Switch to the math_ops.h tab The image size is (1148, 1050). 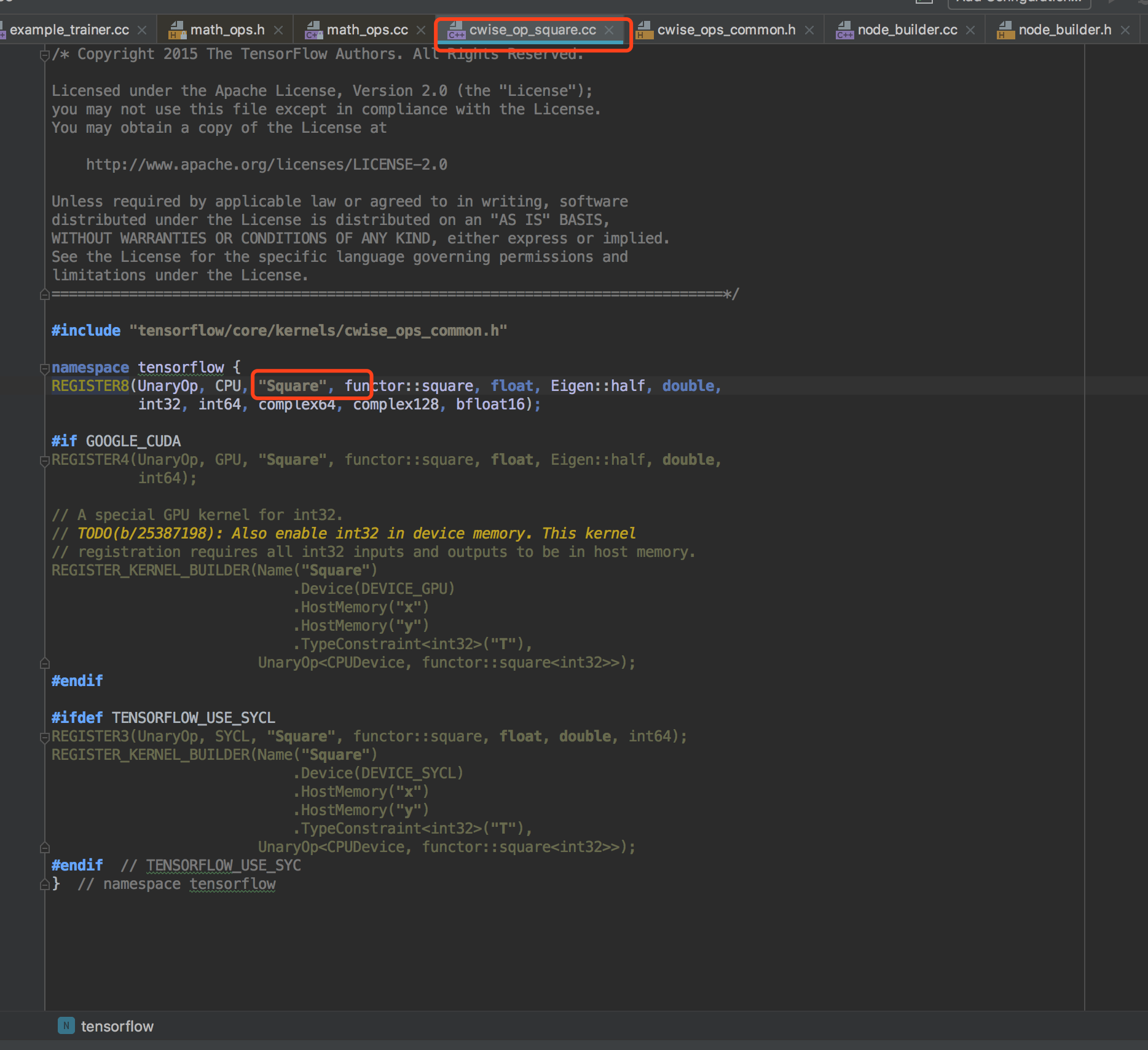(227, 30)
